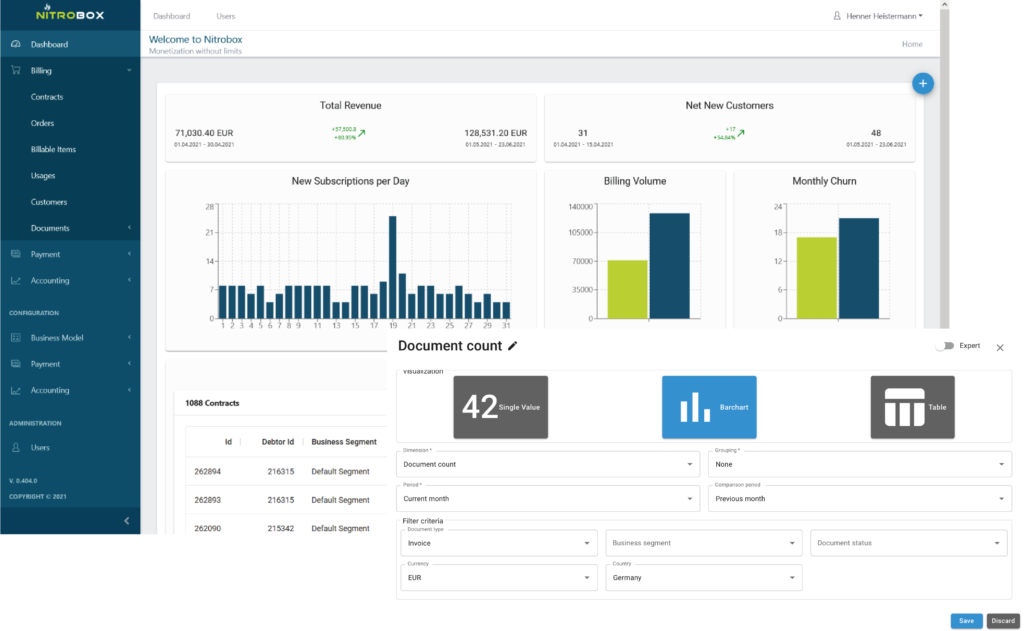Click the 128,531.20 EUR revenue value
The height and width of the screenshot is (631, 1024).
[x=496, y=133]
